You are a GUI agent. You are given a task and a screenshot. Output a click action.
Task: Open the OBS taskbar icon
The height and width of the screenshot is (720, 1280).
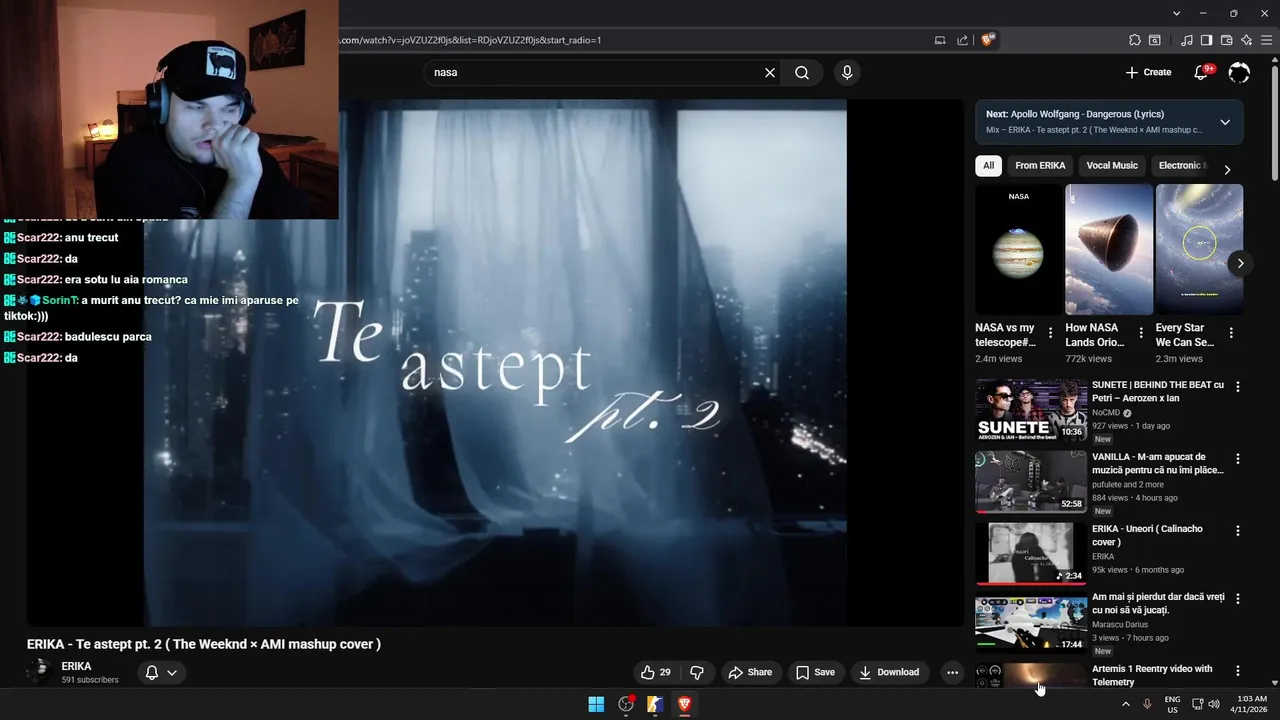tap(626, 704)
